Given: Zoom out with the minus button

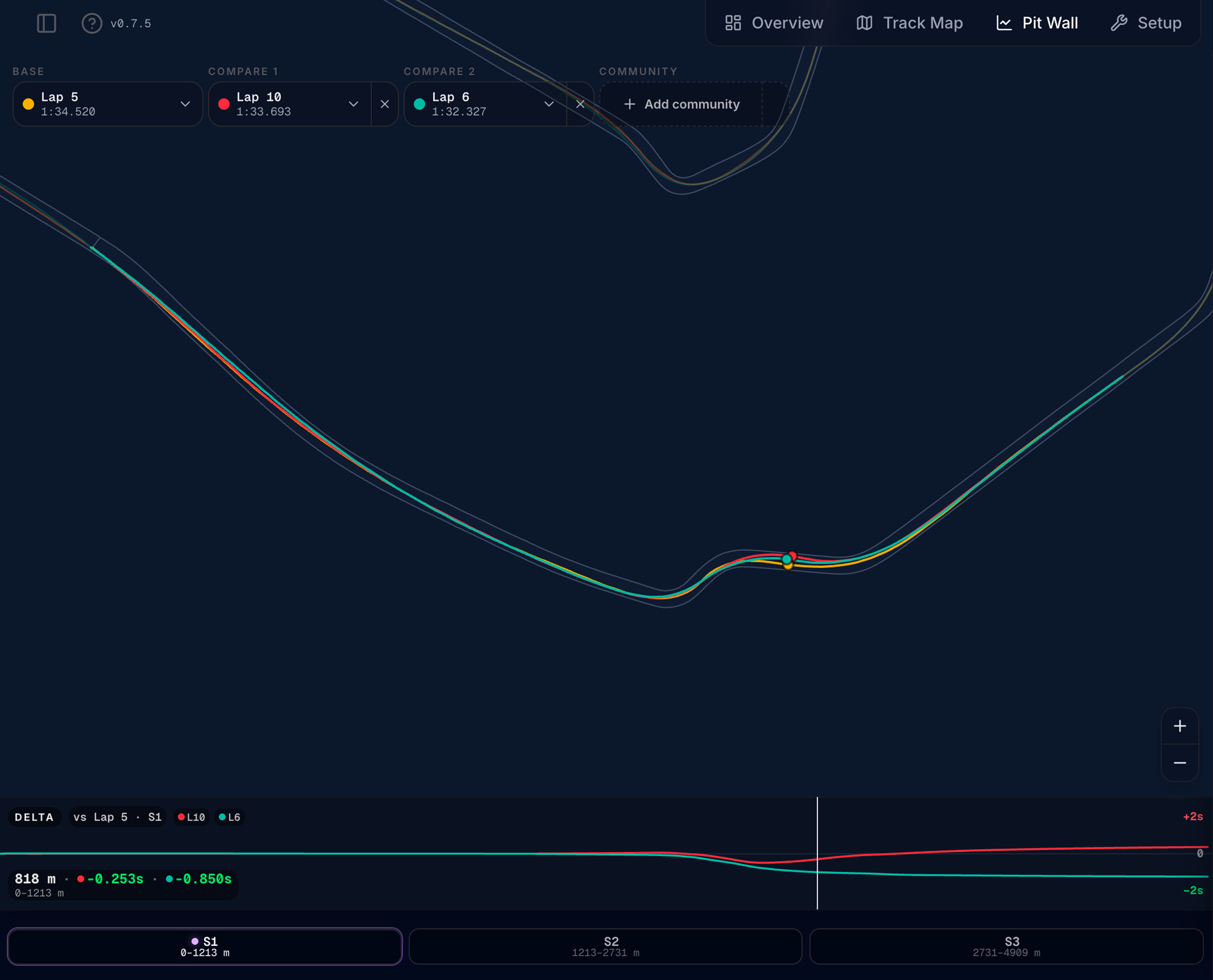Looking at the screenshot, I should point(1180,762).
